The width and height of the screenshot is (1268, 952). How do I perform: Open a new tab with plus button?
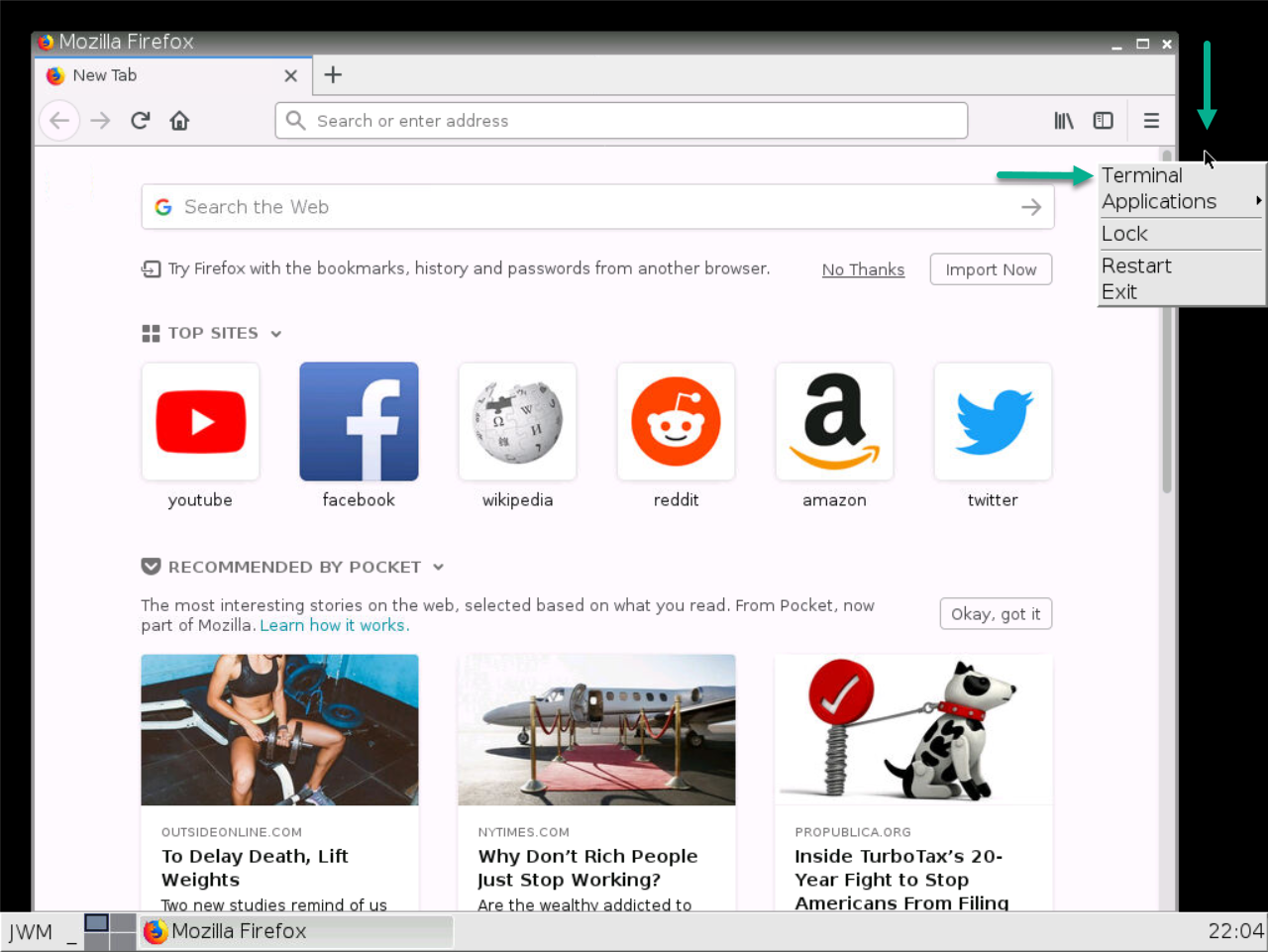tap(333, 74)
